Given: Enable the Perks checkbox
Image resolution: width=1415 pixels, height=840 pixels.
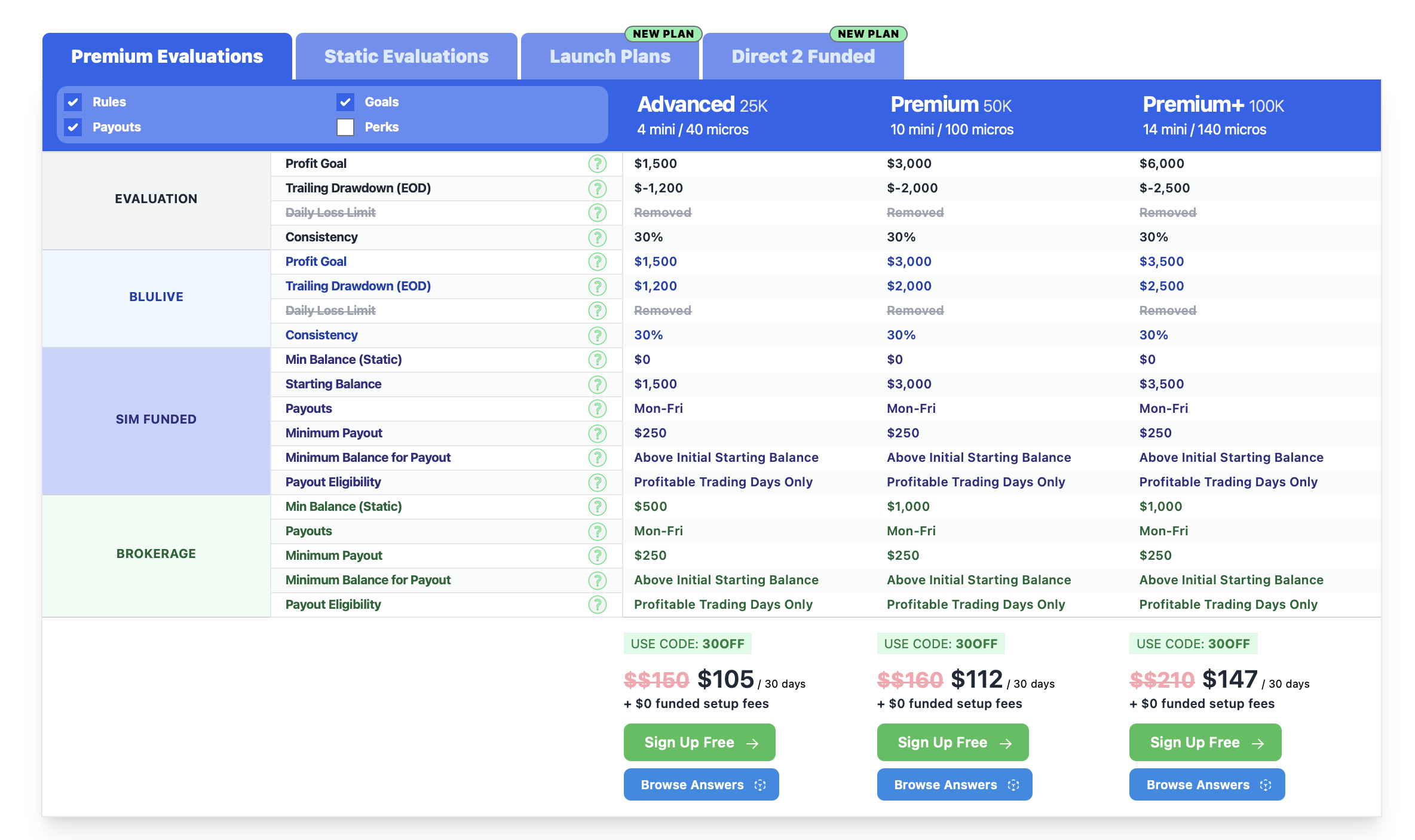Looking at the screenshot, I should (345, 127).
